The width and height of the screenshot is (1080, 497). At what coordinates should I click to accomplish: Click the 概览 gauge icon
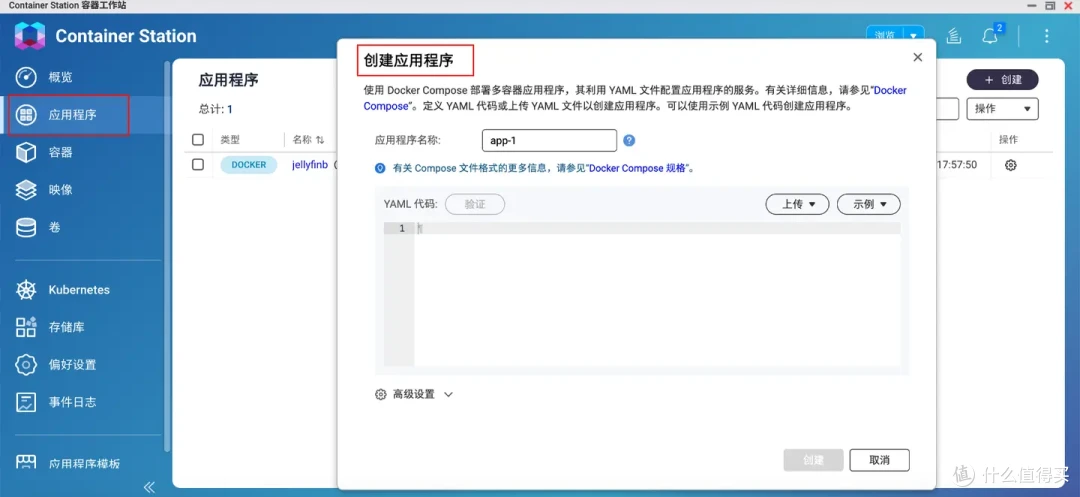click(26, 77)
